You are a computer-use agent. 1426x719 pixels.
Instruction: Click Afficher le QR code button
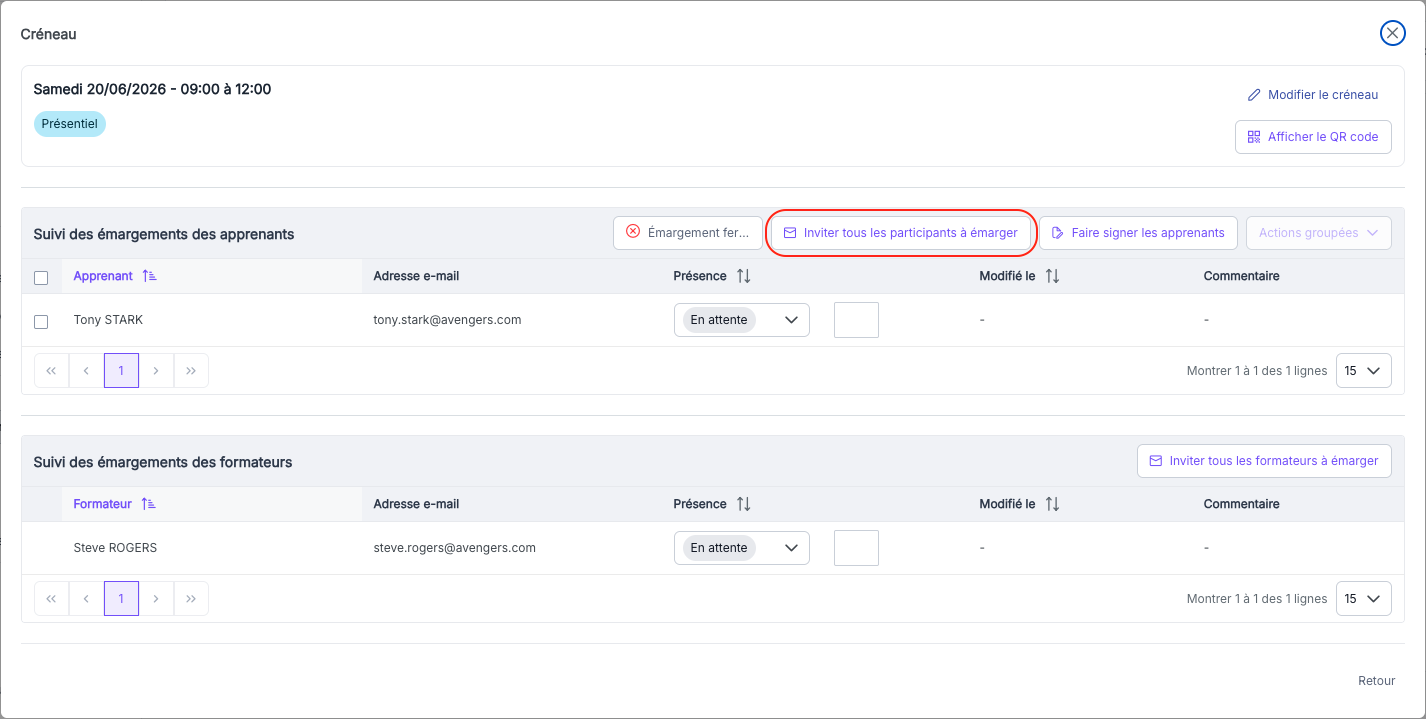[1313, 137]
